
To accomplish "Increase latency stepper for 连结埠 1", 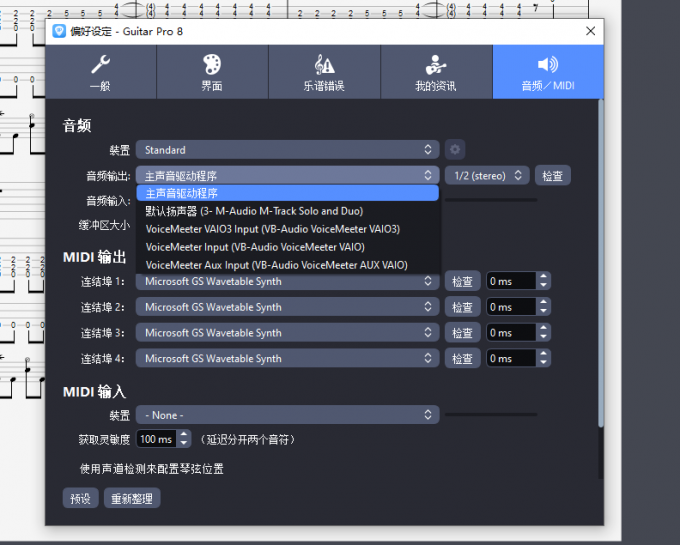I will coord(543,277).
